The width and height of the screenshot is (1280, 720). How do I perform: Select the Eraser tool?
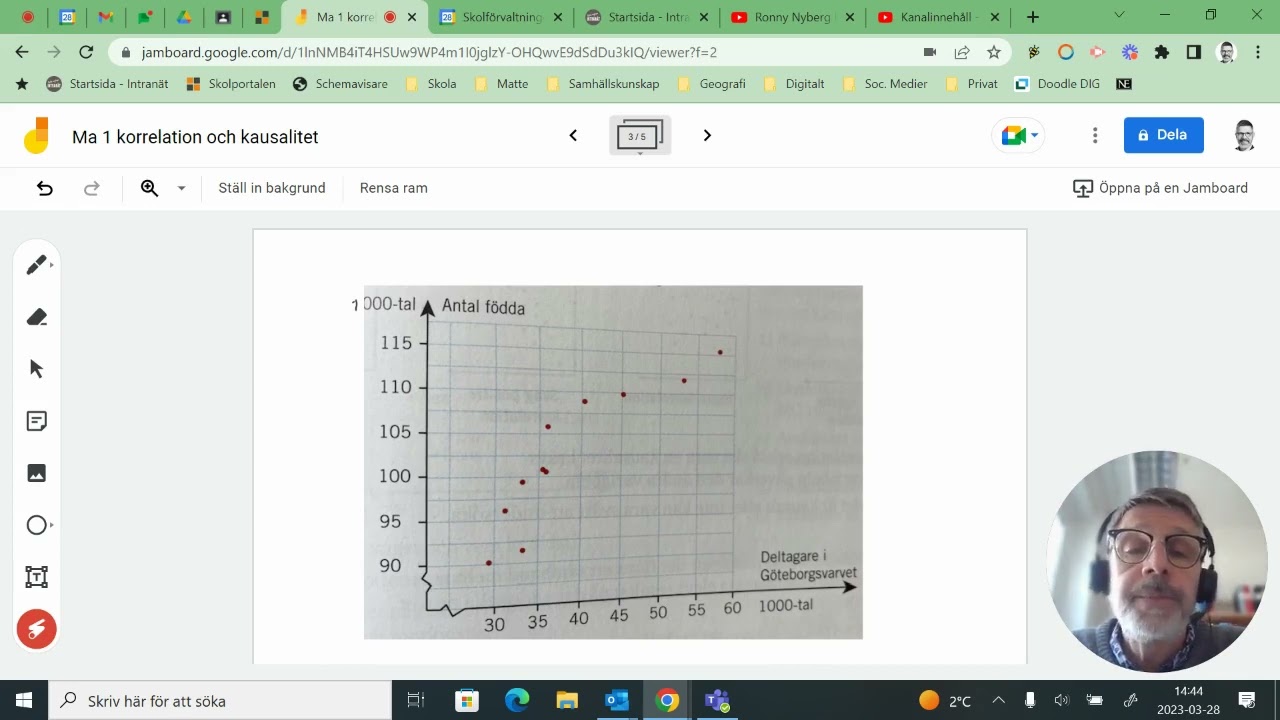37,317
